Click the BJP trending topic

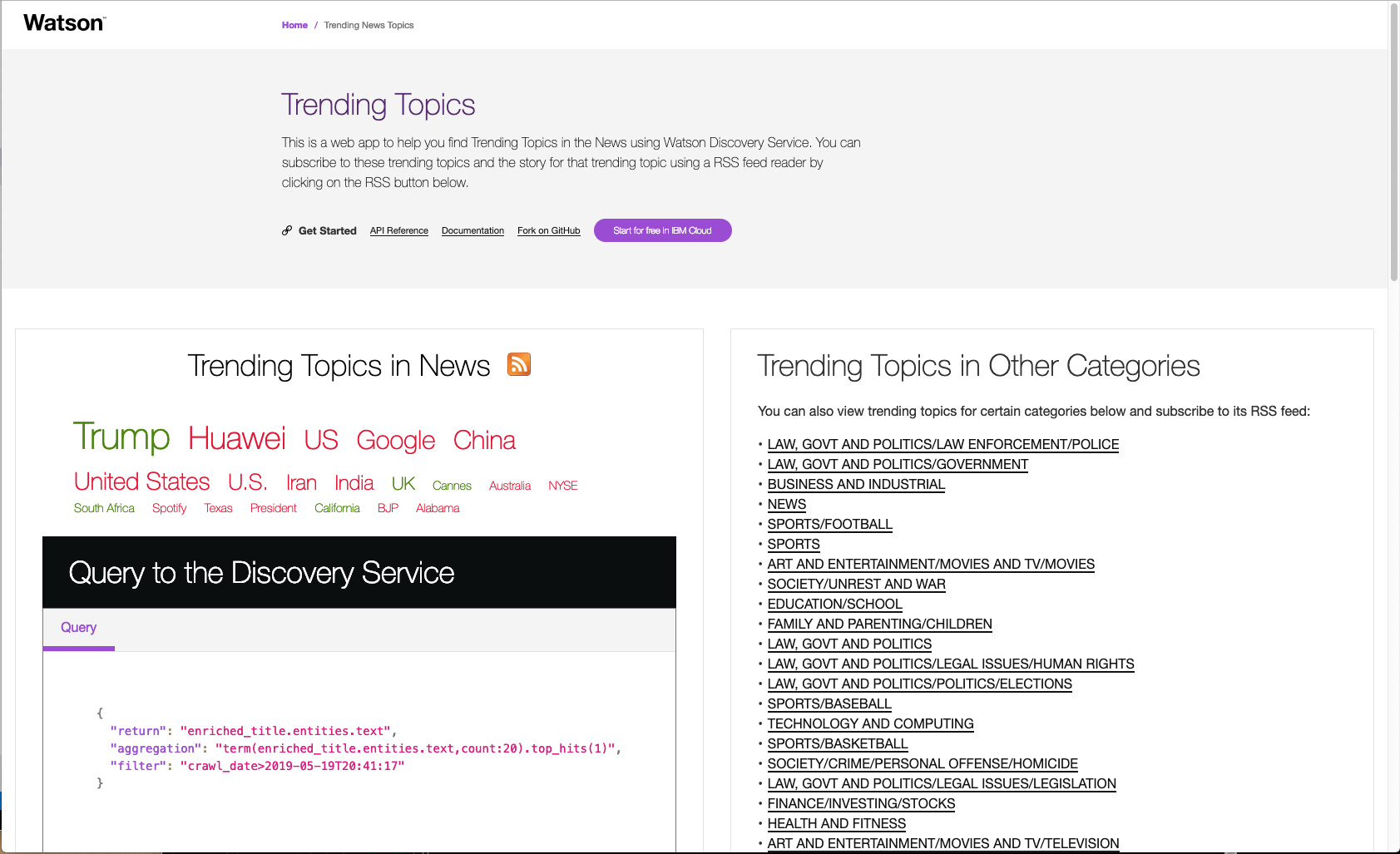[388, 508]
